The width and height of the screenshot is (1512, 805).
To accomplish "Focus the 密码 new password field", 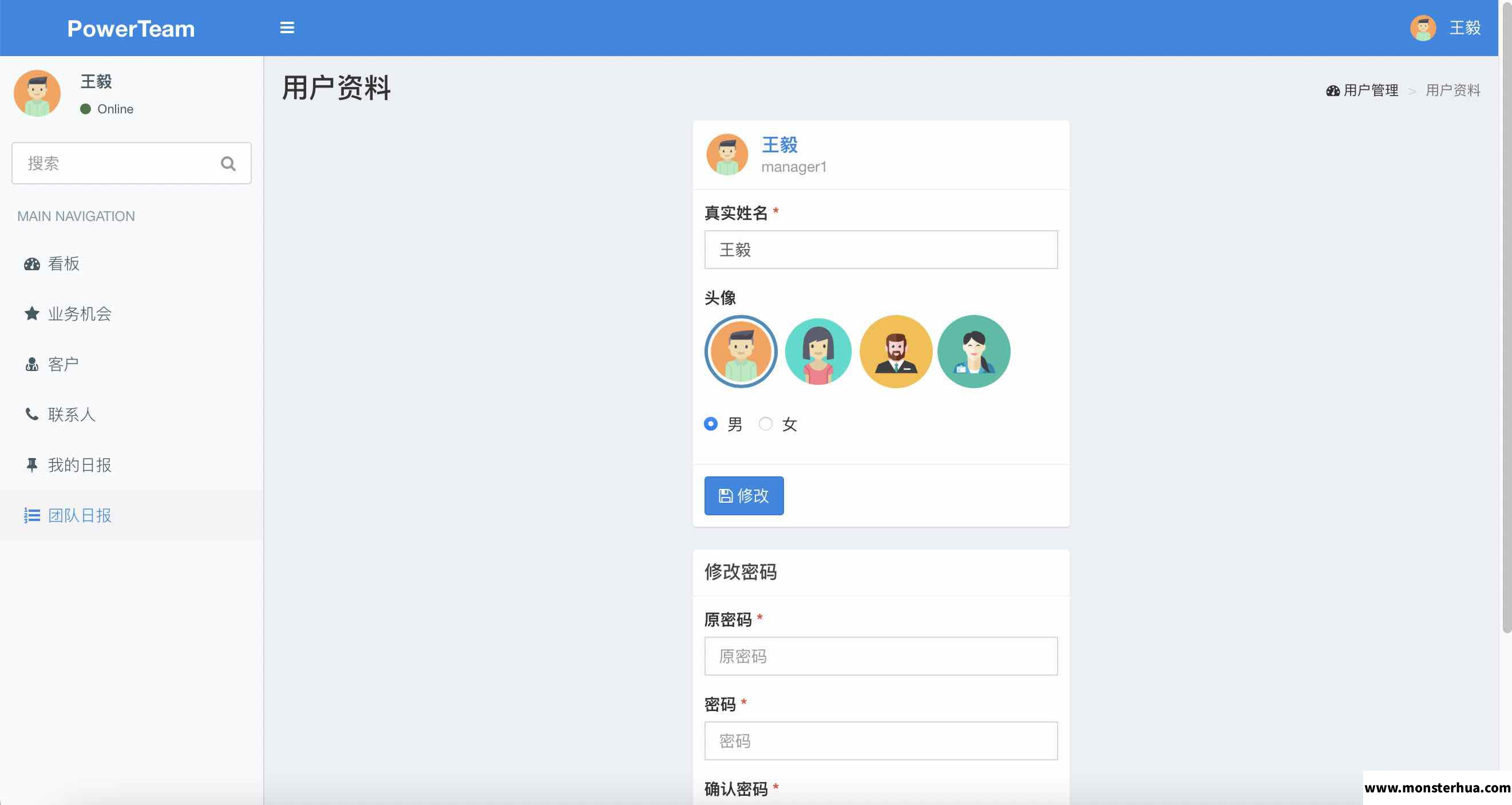I will [880, 740].
